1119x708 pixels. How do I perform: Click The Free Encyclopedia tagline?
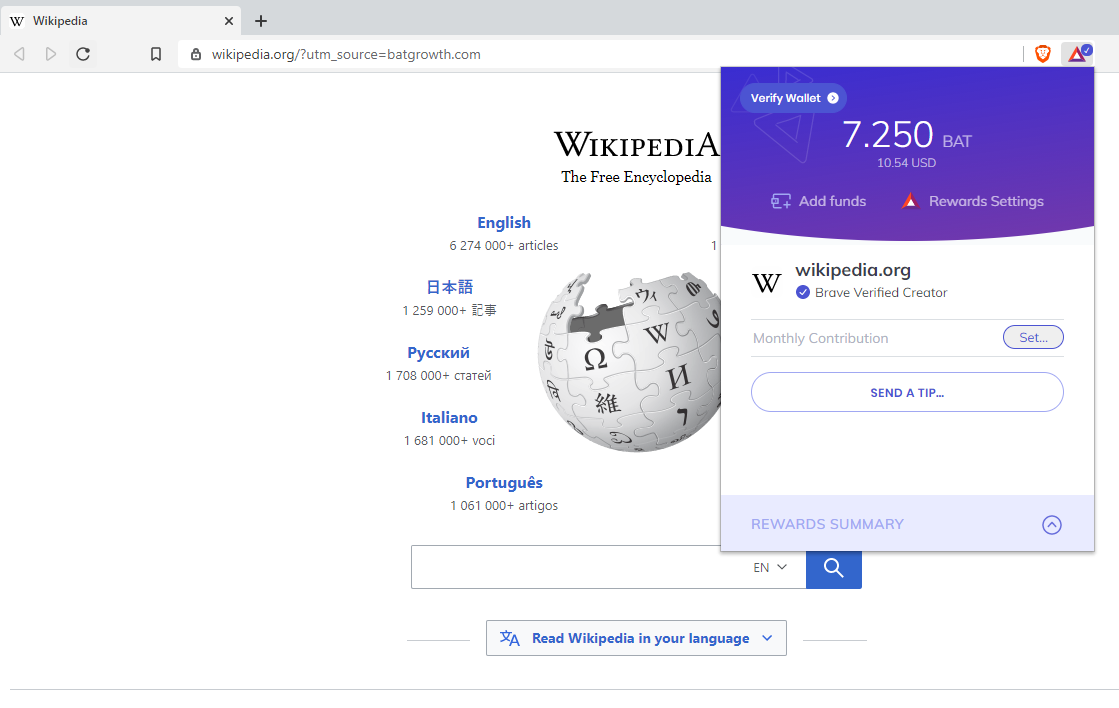click(x=636, y=177)
